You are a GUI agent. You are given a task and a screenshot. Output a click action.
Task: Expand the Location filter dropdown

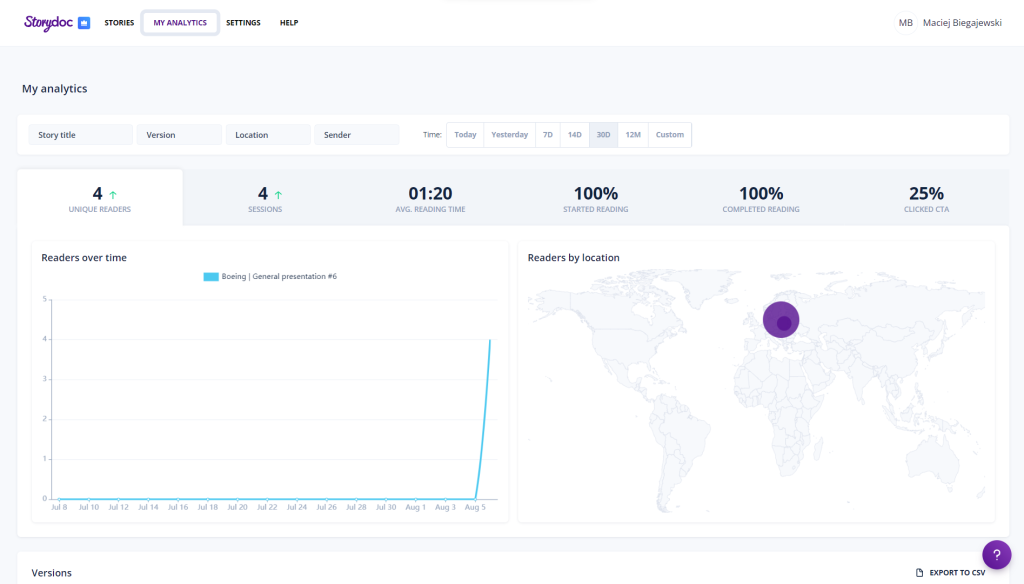(267, 135)
